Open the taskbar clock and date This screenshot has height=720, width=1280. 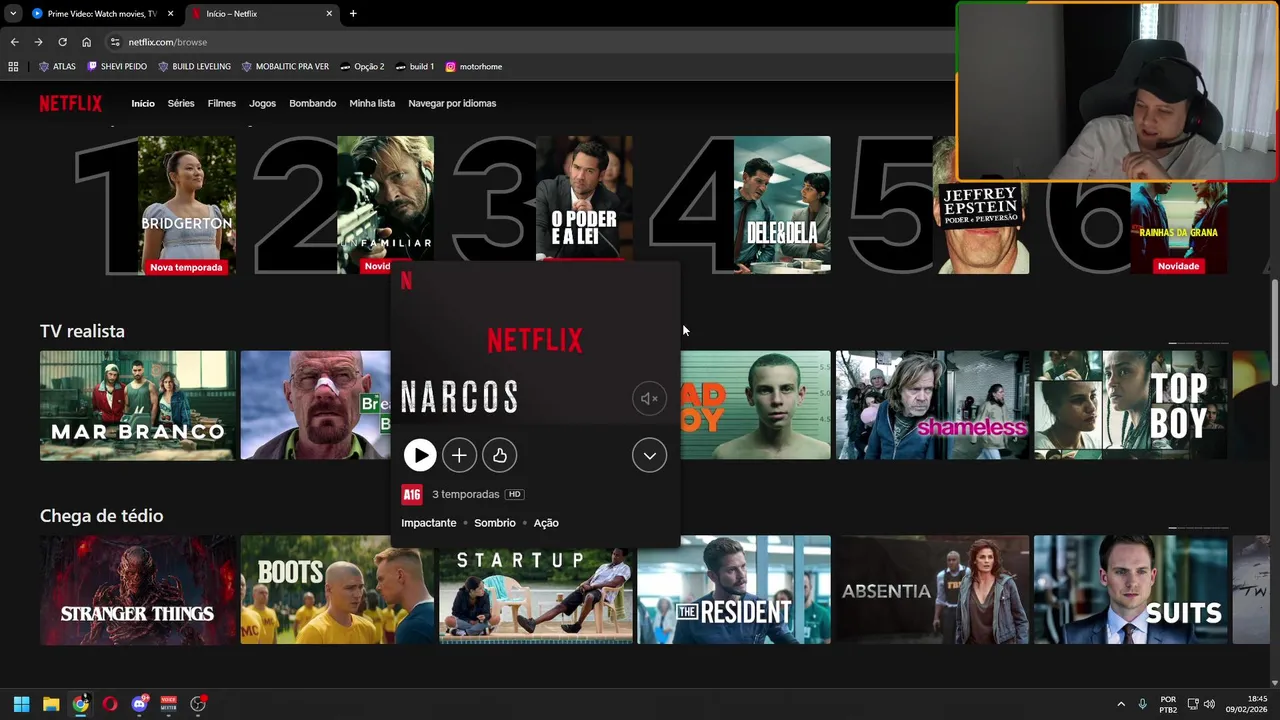(x=1247, y=704)
